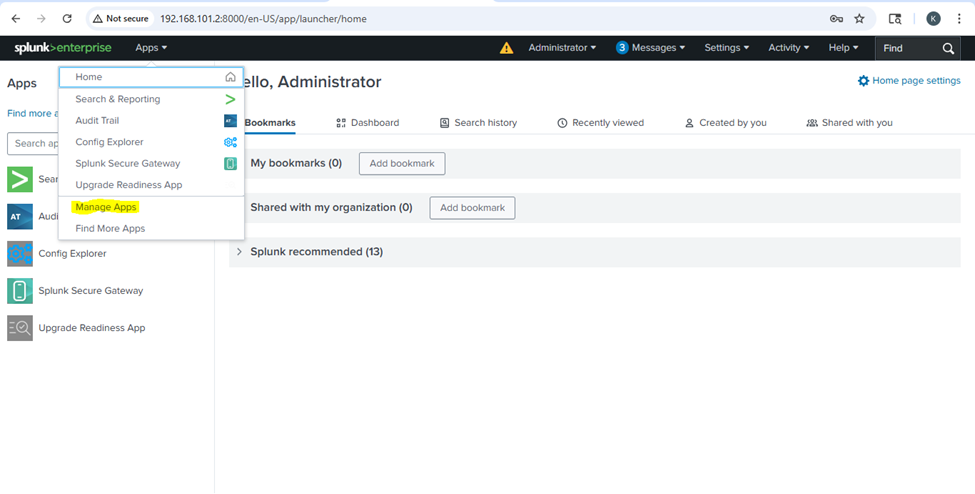
Task: Select Splunk Secure Gateway in Apps menu
Action: point(151,164)
